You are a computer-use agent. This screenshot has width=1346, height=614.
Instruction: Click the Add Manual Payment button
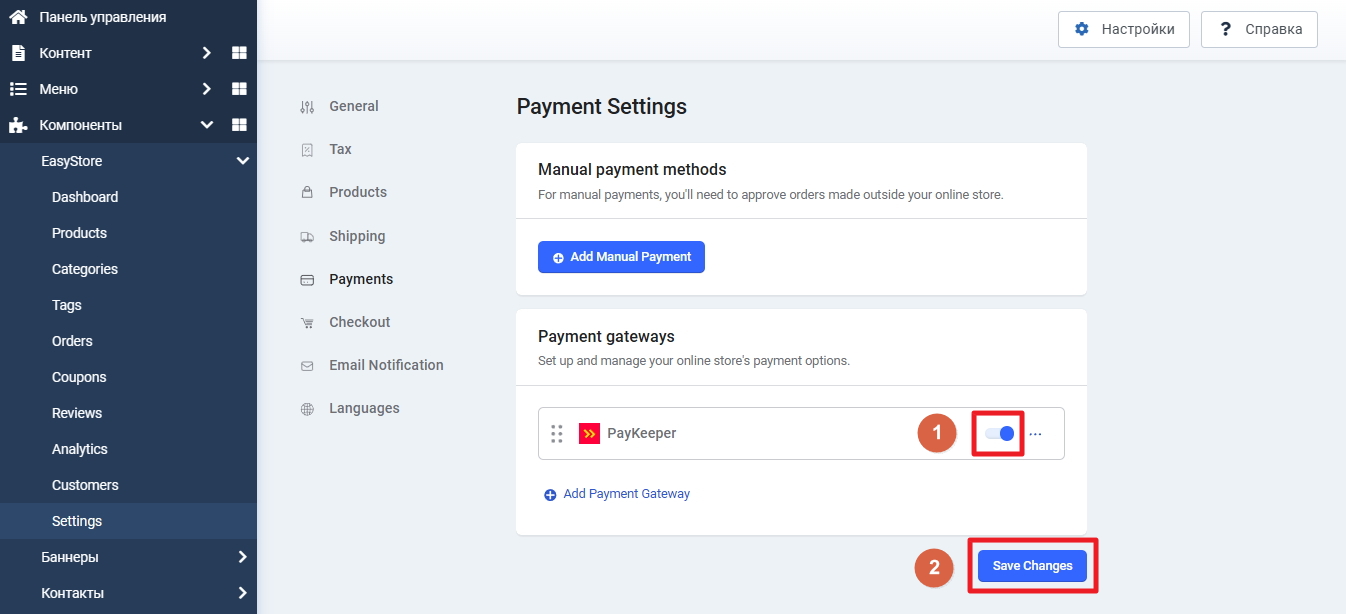tap(621, 257)
